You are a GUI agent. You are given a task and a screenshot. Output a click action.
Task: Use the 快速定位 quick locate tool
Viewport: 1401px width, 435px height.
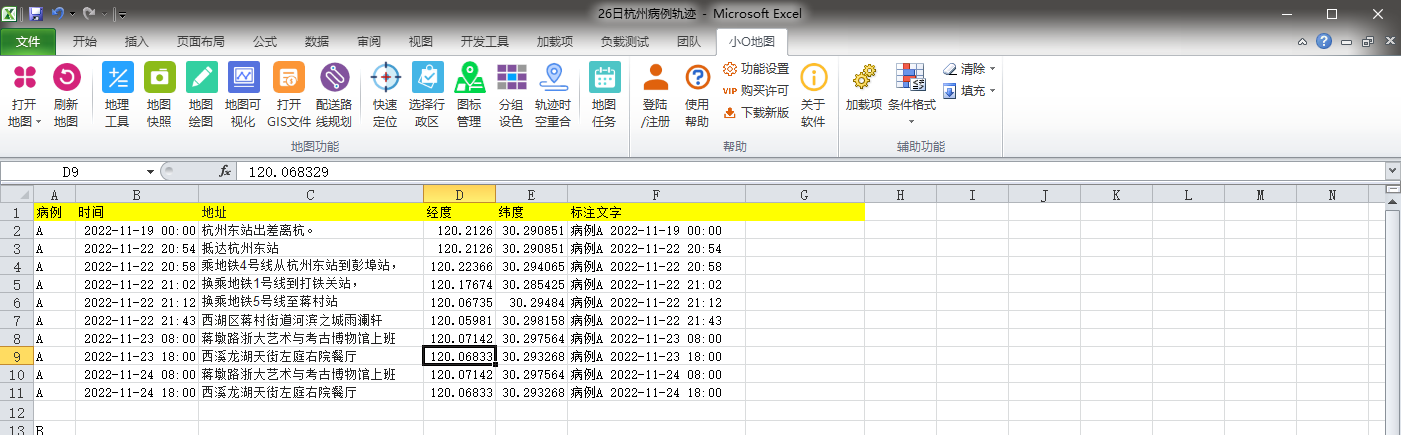coord(385,95)
